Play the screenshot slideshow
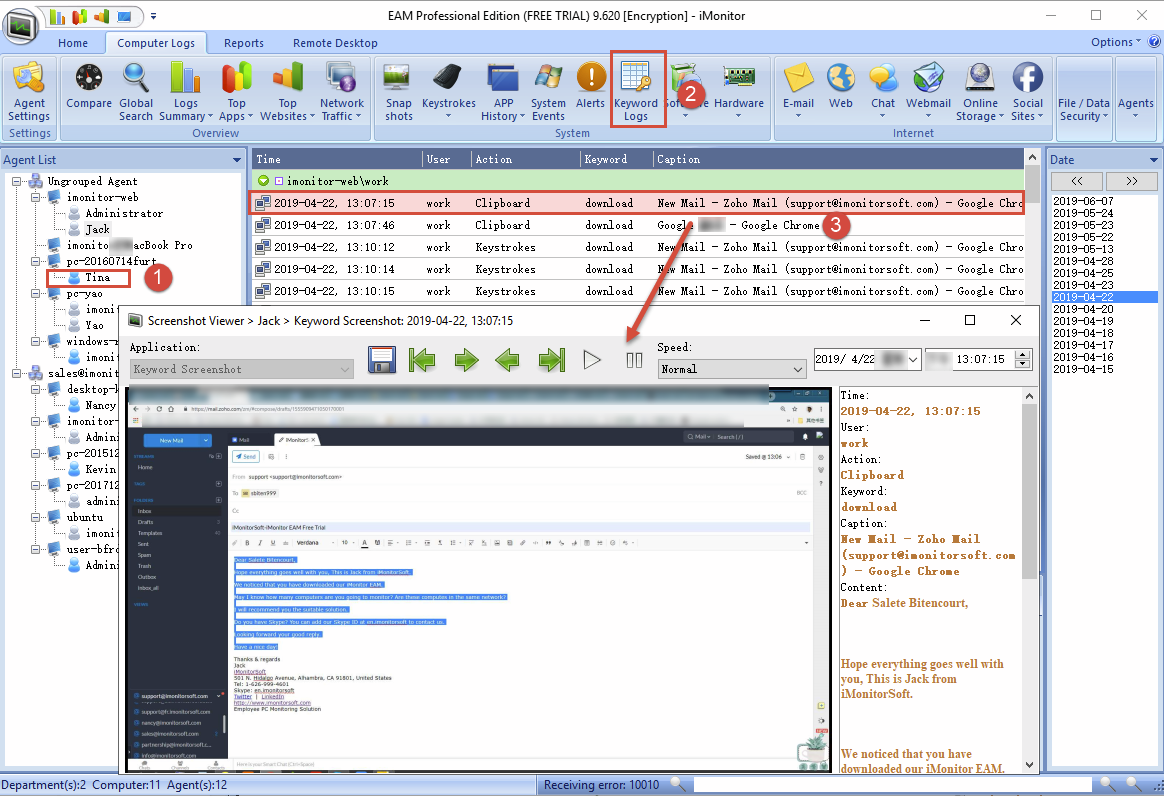 592,360
